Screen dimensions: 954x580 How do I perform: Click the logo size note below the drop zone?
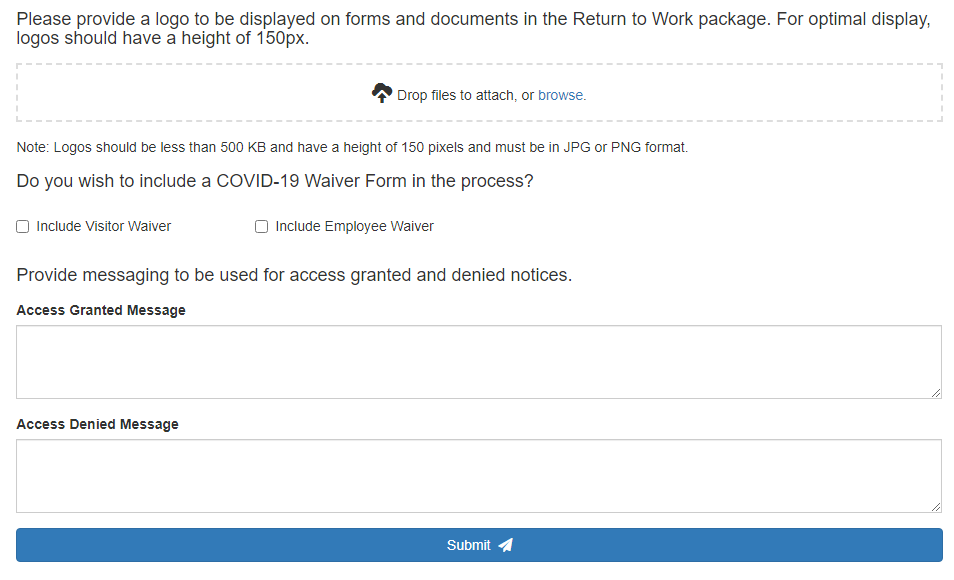[x=352, y=148]
